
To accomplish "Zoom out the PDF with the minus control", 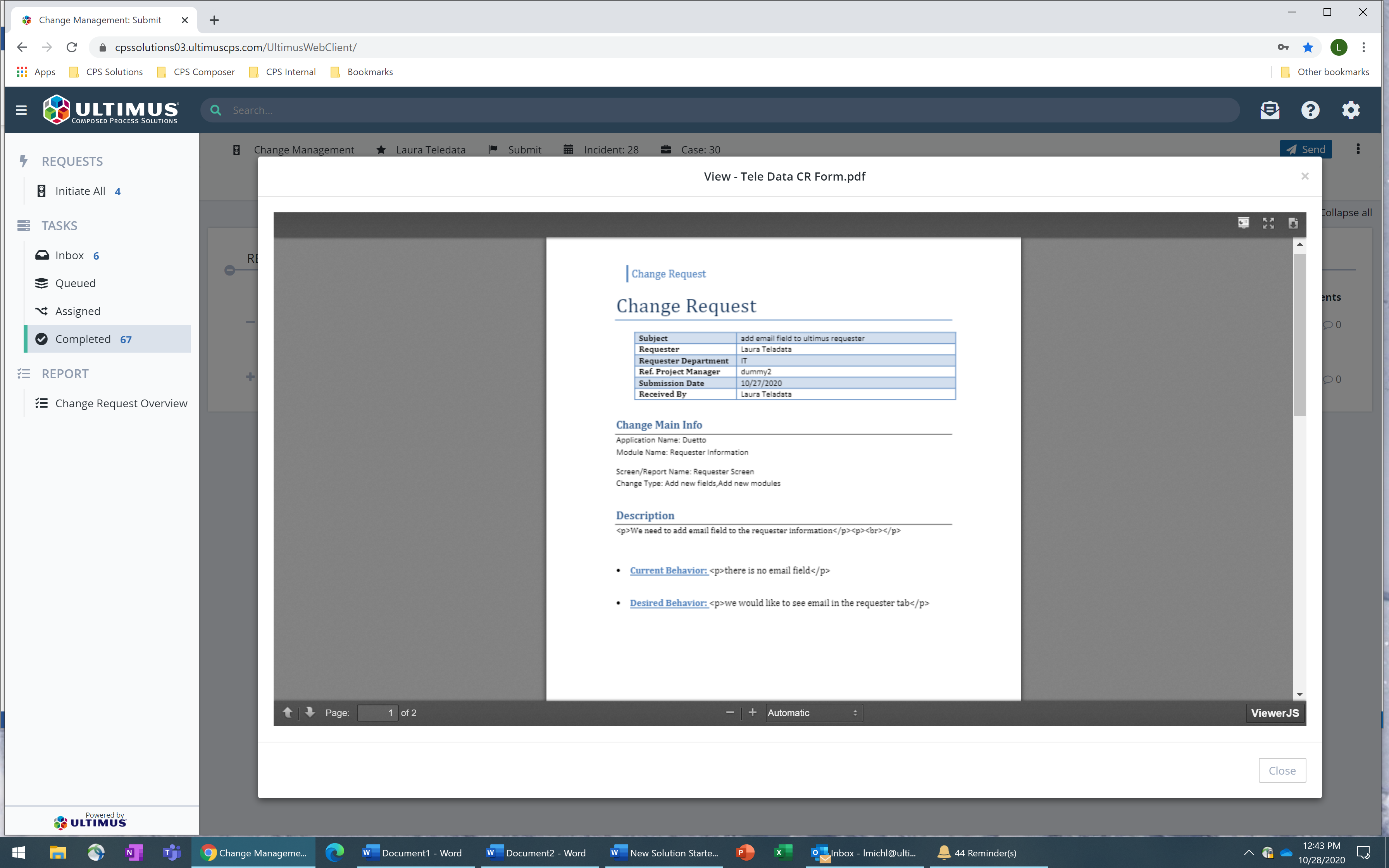I will tap(729, 713).
